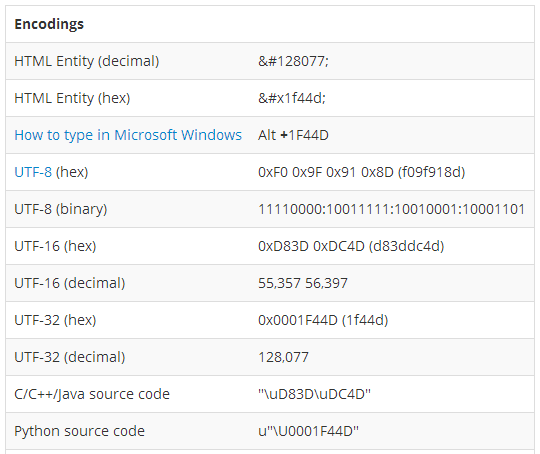540x454 pixels.
Task: Click the Python source code string
Action: pos(309,431)
